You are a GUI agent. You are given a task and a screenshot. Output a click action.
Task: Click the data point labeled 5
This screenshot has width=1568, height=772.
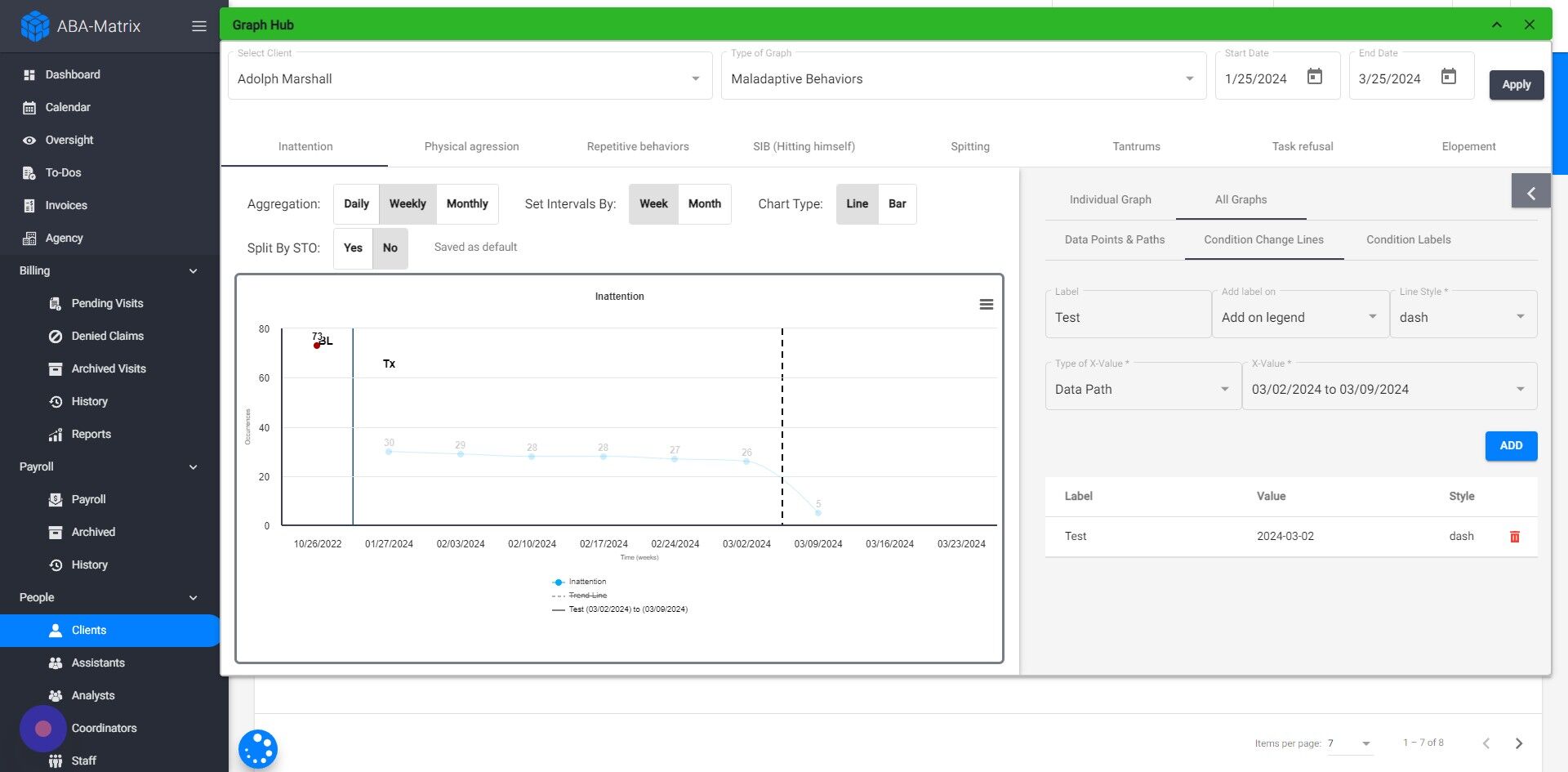click(x=817, y=513)
